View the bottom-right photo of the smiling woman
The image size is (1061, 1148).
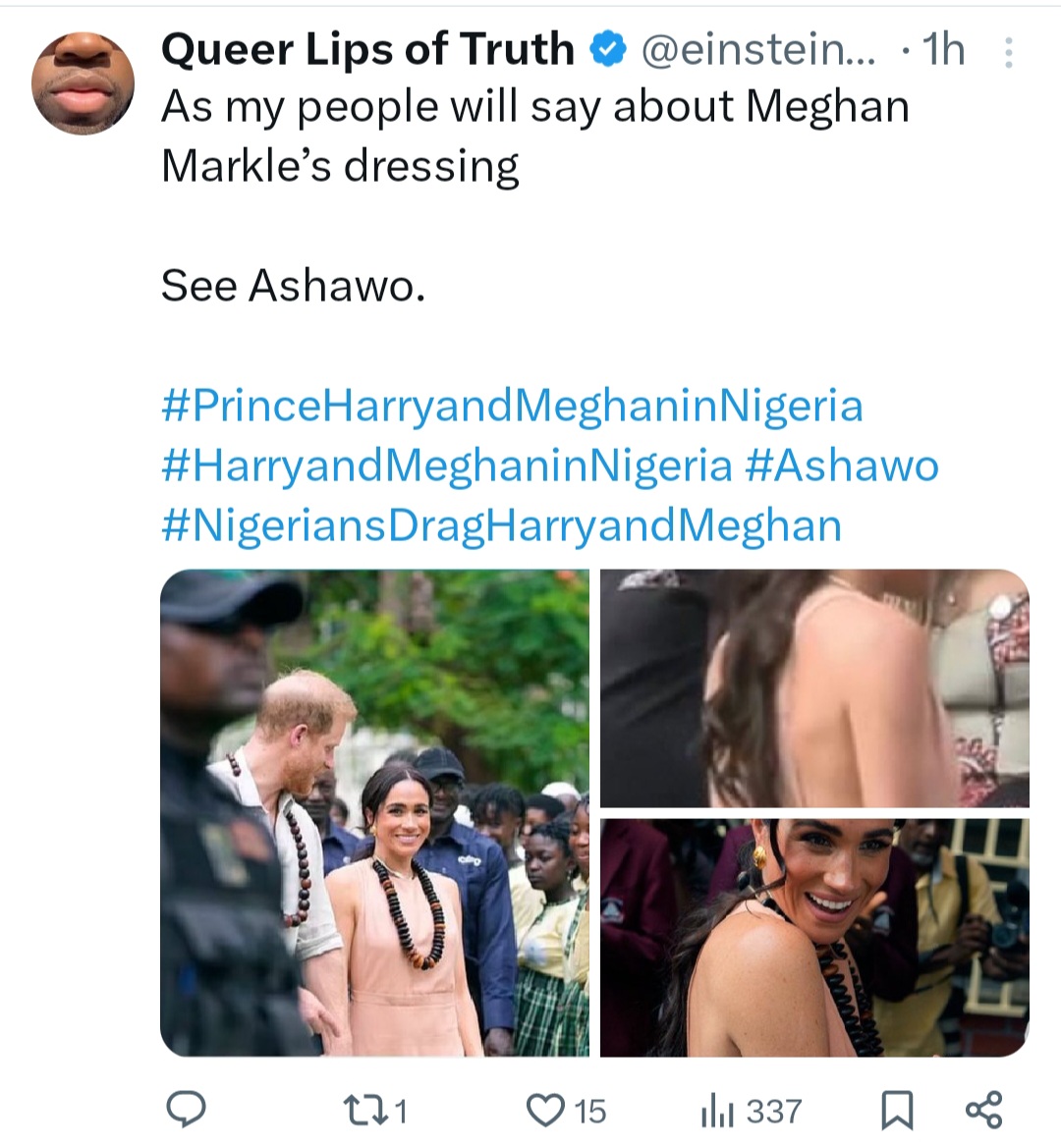(814, 937)
